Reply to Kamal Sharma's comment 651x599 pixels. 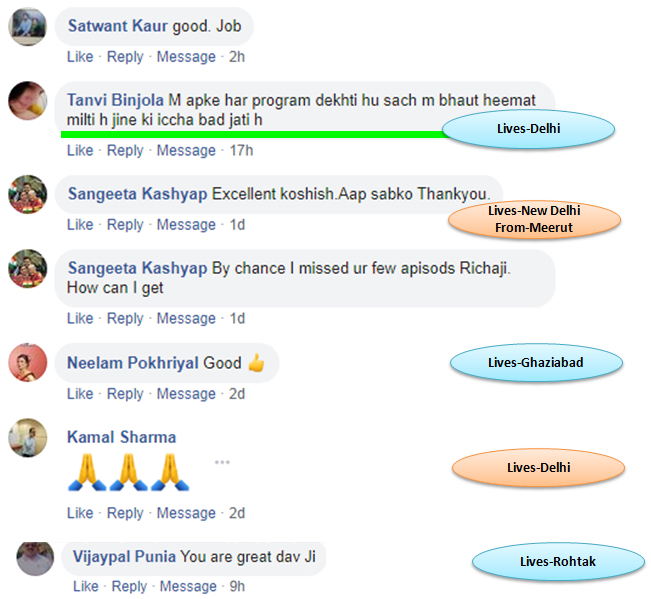[x=125, y=513]
